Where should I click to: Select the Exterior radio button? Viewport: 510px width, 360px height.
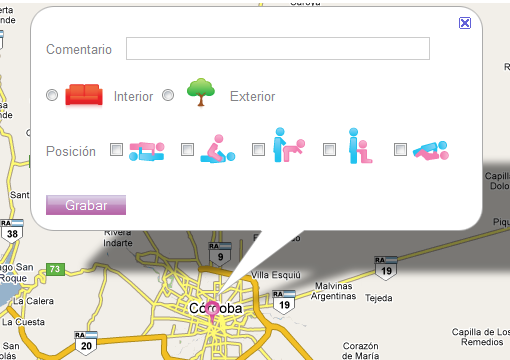click(x=168, y=95)
